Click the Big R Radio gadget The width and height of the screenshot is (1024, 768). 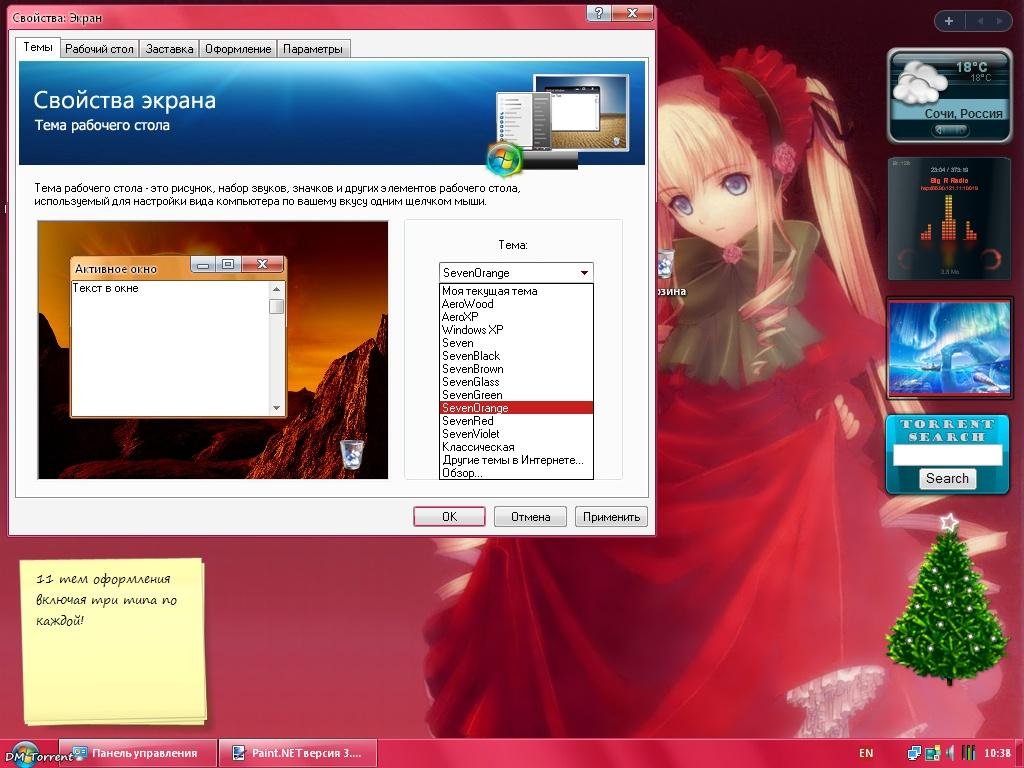[949, 218]
